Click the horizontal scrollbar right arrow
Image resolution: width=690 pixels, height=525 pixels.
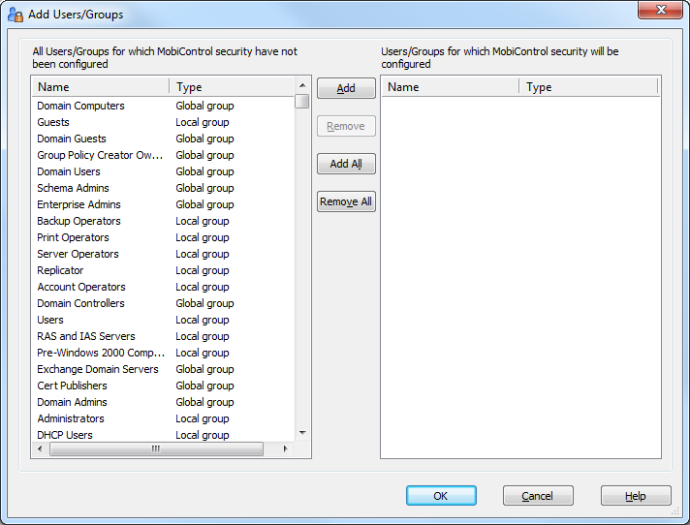(x=285, y=449)
